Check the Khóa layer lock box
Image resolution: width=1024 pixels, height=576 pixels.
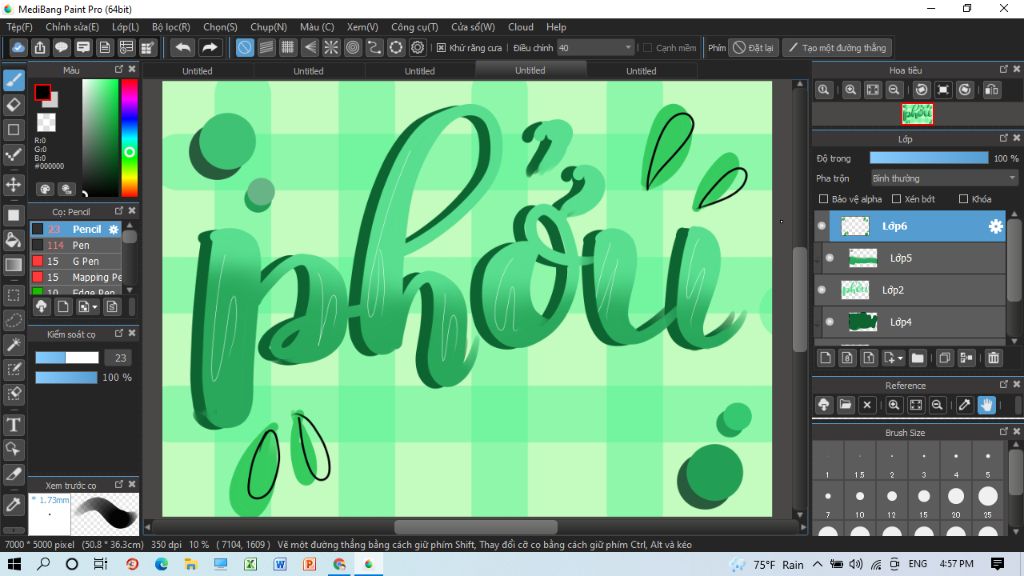pos(963,199)
